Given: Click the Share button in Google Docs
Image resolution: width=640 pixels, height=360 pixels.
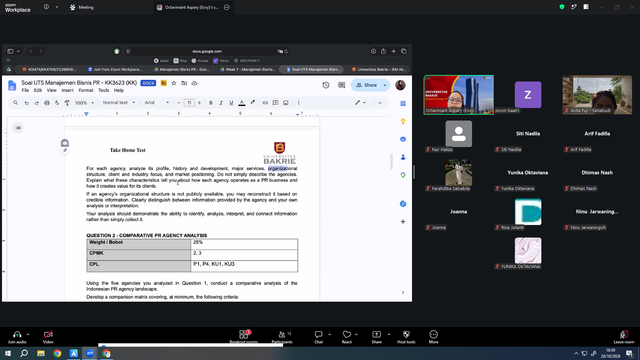Looking at the screenshot, I should click(366, 85).
